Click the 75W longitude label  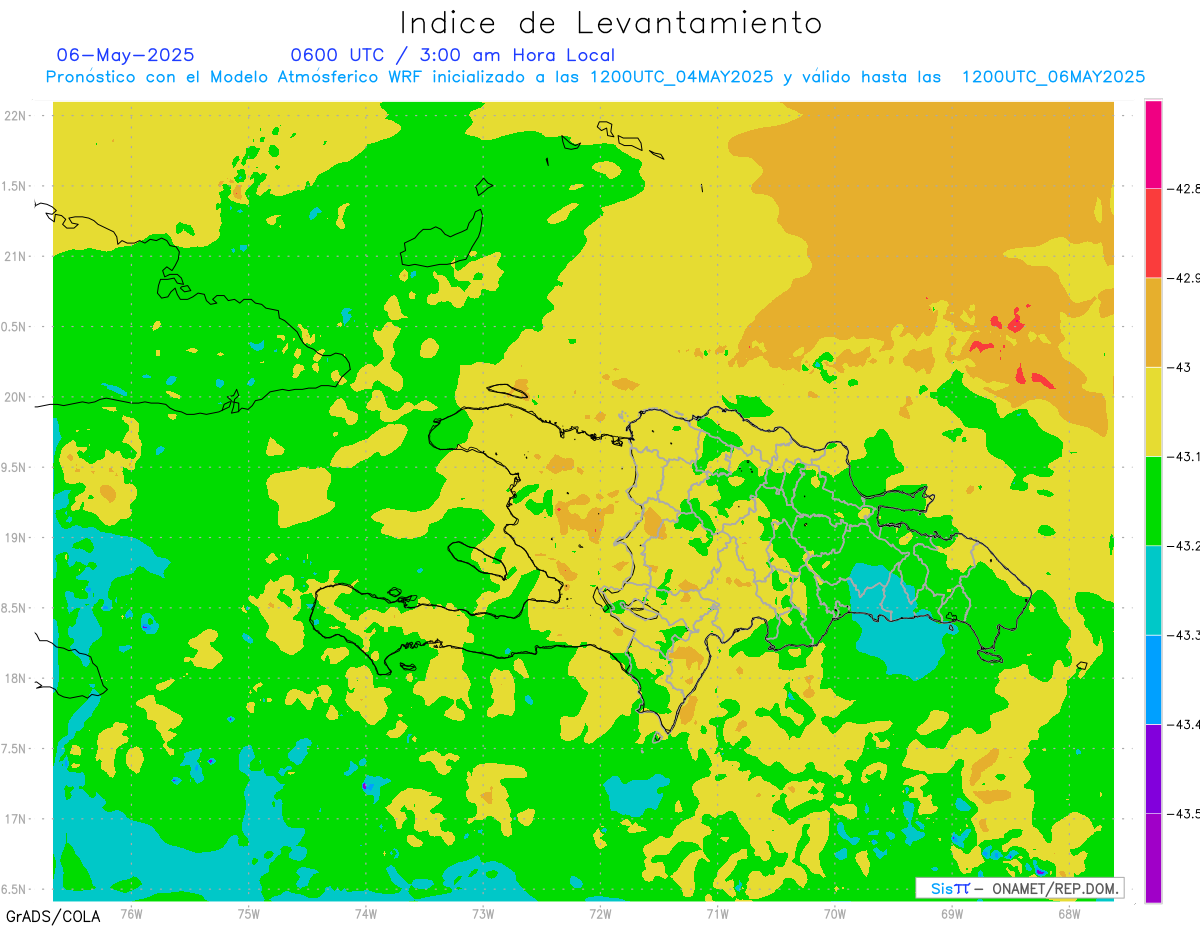(x=248, y=913)
